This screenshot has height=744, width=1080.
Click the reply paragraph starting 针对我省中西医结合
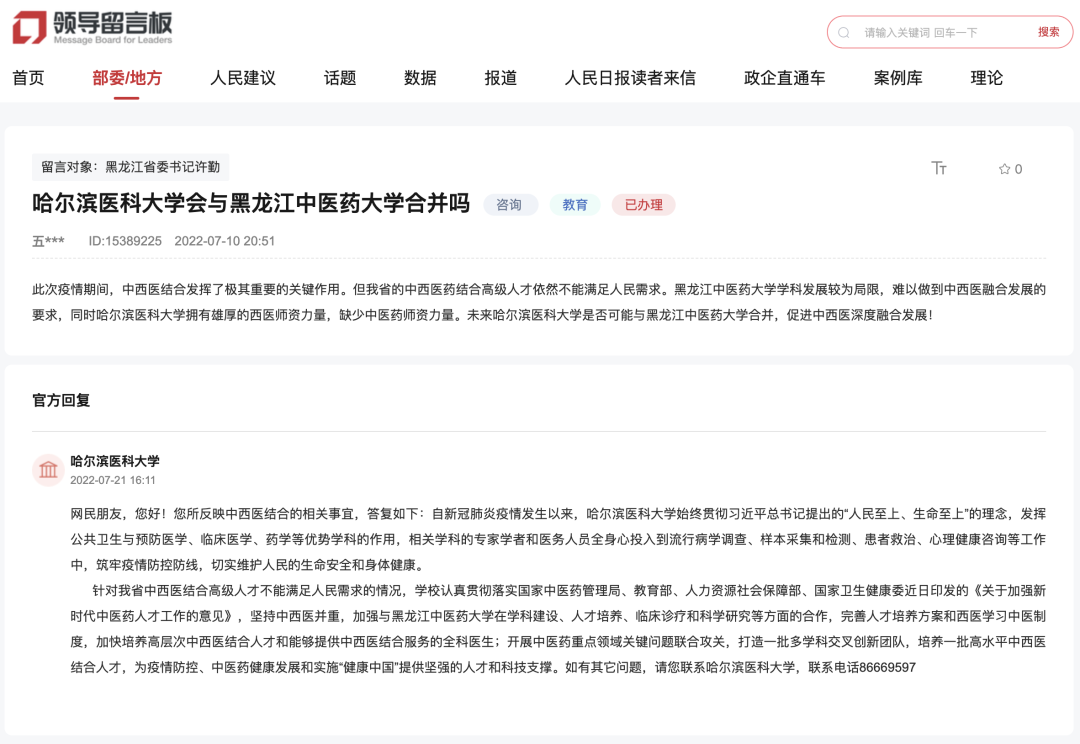pos(558,629)
